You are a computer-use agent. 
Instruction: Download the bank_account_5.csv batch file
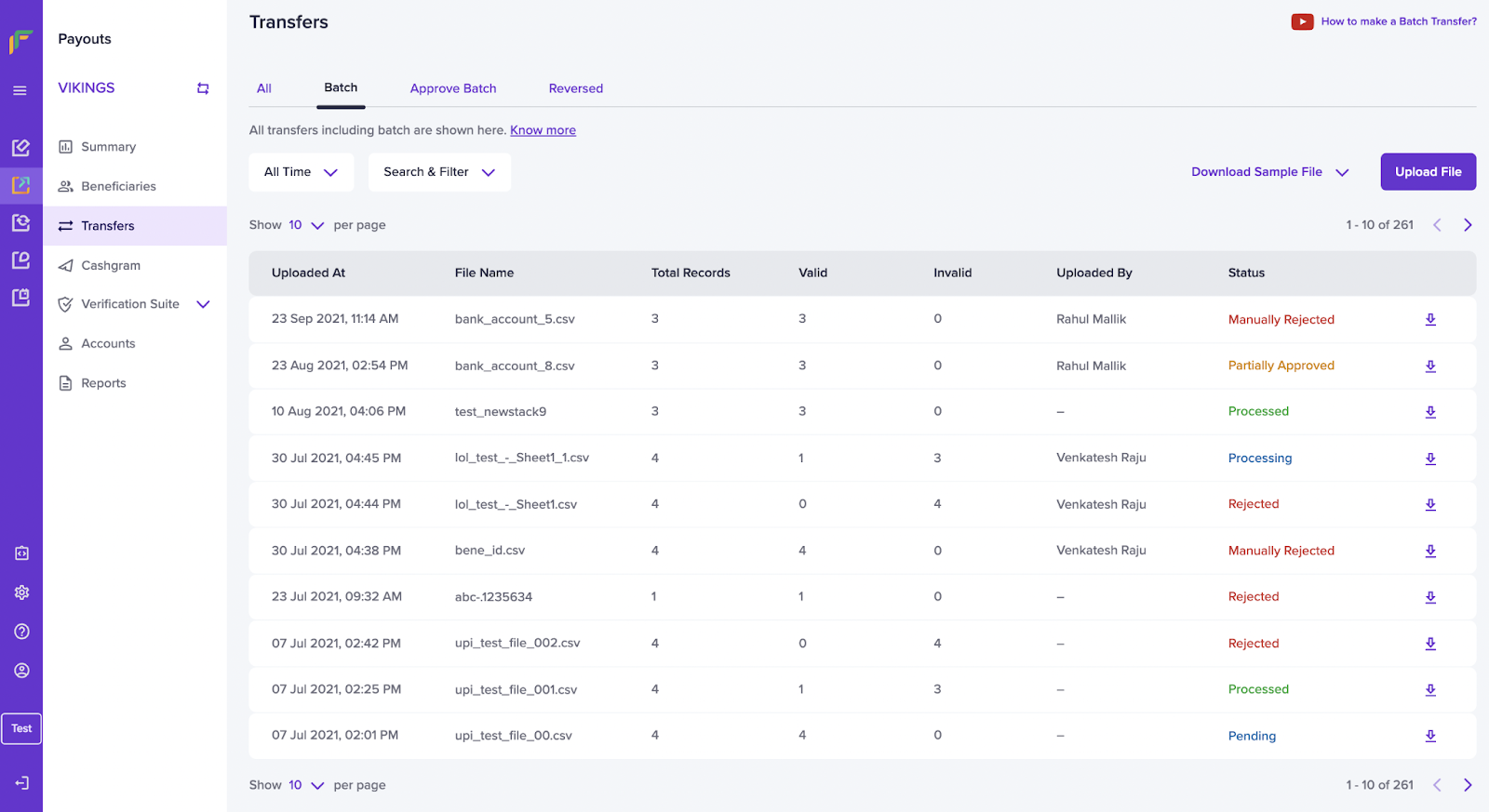coord(1430,319)
